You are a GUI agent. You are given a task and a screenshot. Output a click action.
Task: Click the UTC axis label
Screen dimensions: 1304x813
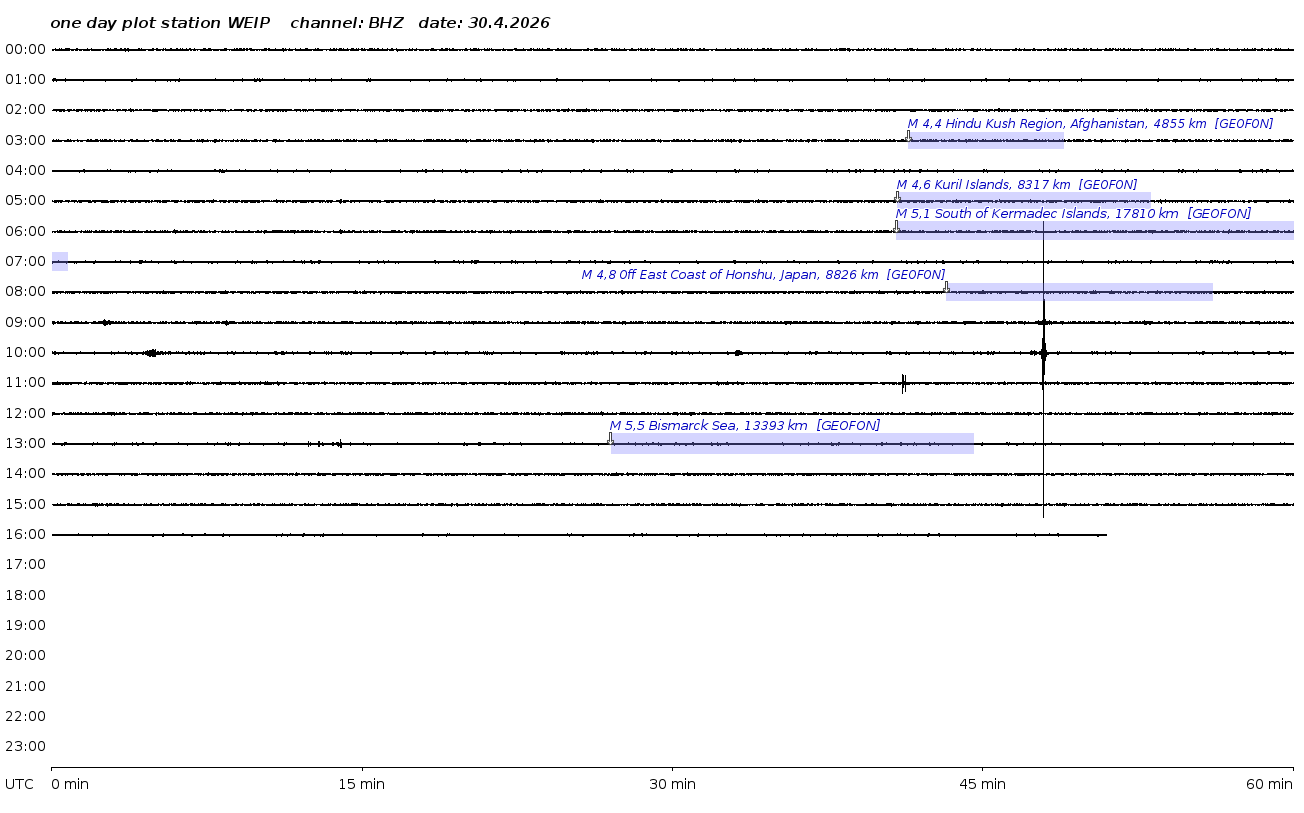[19, 784]
